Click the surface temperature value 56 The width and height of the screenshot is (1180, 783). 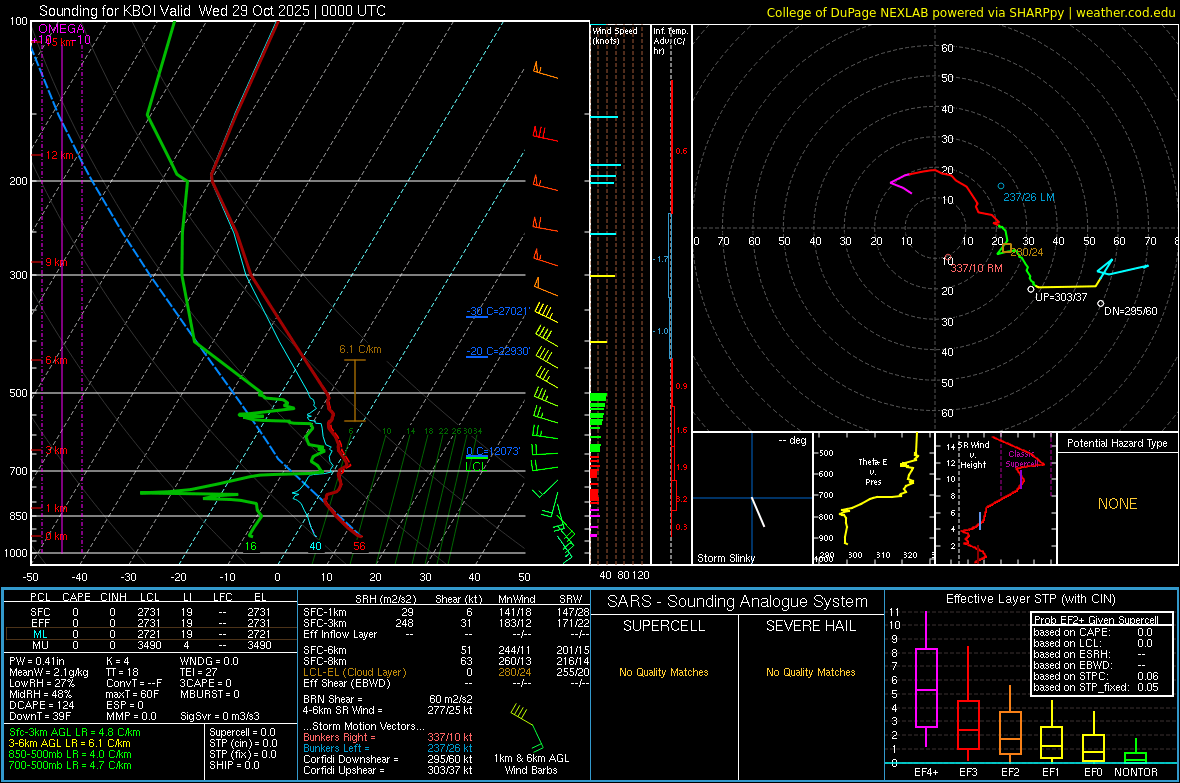[x=359, y=546]
